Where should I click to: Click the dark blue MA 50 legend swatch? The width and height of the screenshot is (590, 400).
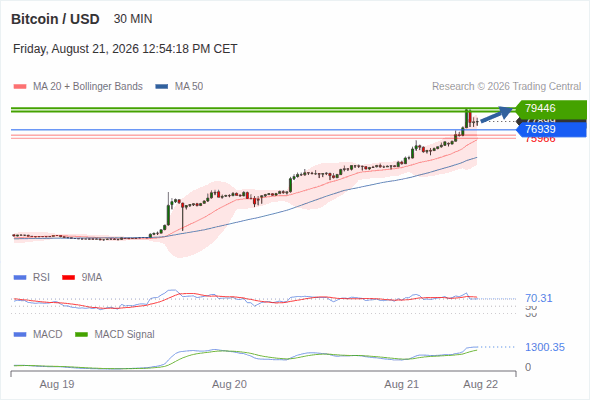click(x=162, y=87)
